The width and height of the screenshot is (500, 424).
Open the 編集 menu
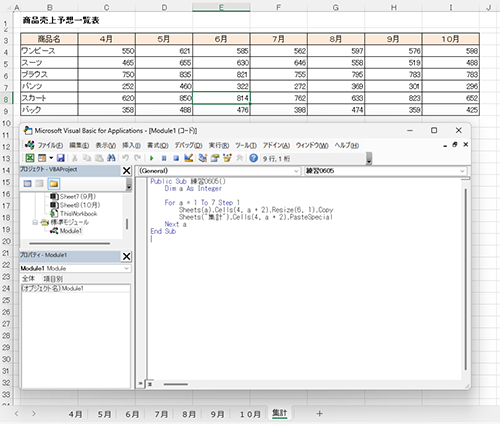(79, 145)
